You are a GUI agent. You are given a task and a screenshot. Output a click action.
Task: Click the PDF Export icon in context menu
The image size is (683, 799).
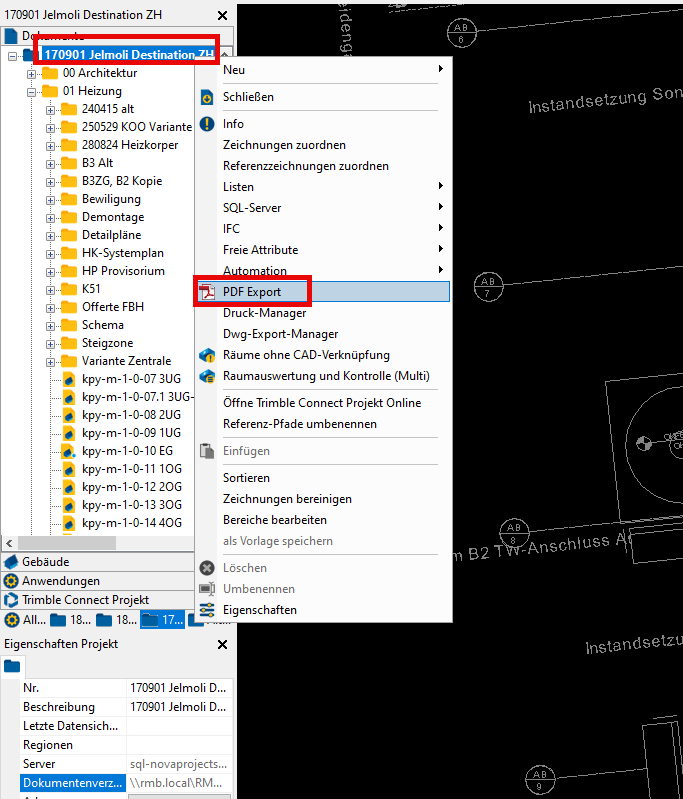(x=207, y=292)
